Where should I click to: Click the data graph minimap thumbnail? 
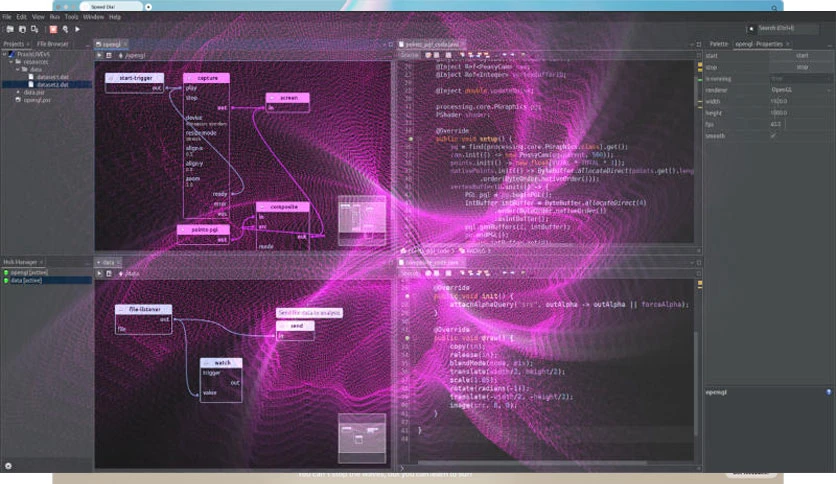coord(362,438)
